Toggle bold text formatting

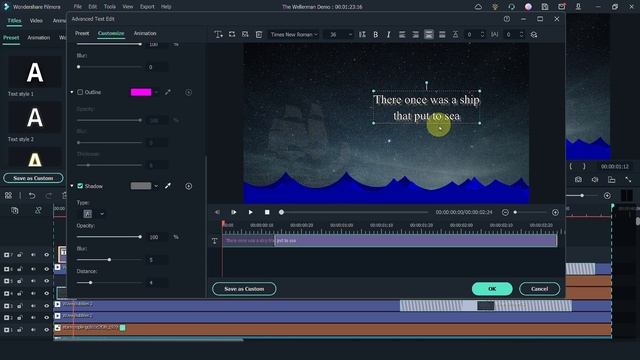(x=376, y=35)
